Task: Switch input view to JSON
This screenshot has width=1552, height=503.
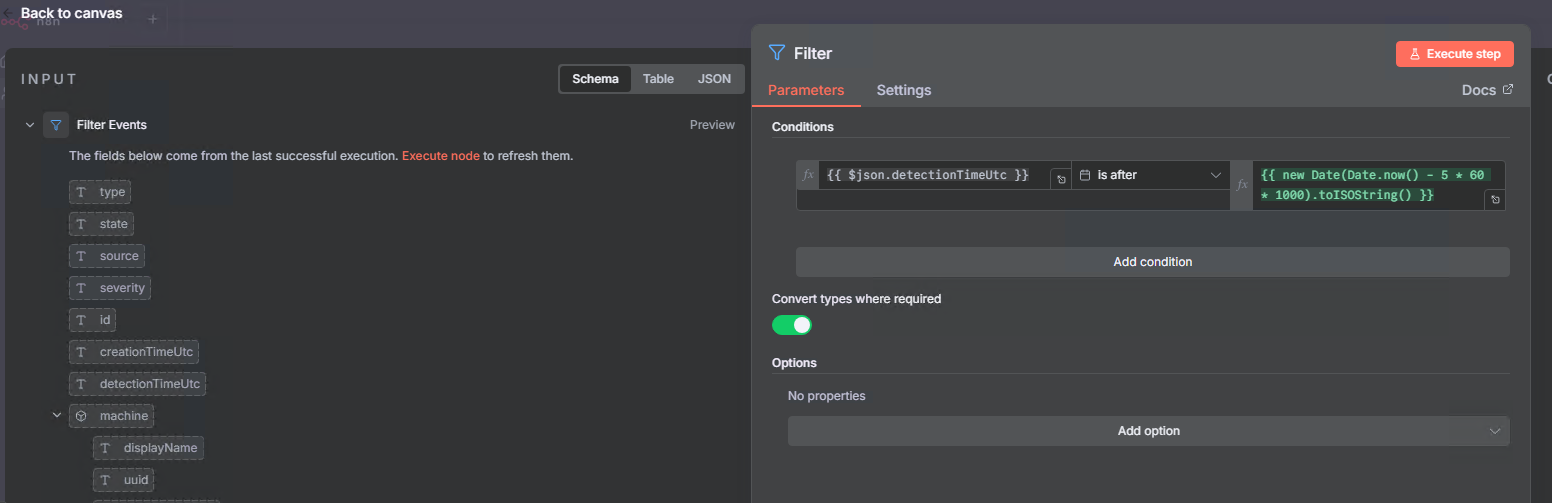Action: click(714, 79)
